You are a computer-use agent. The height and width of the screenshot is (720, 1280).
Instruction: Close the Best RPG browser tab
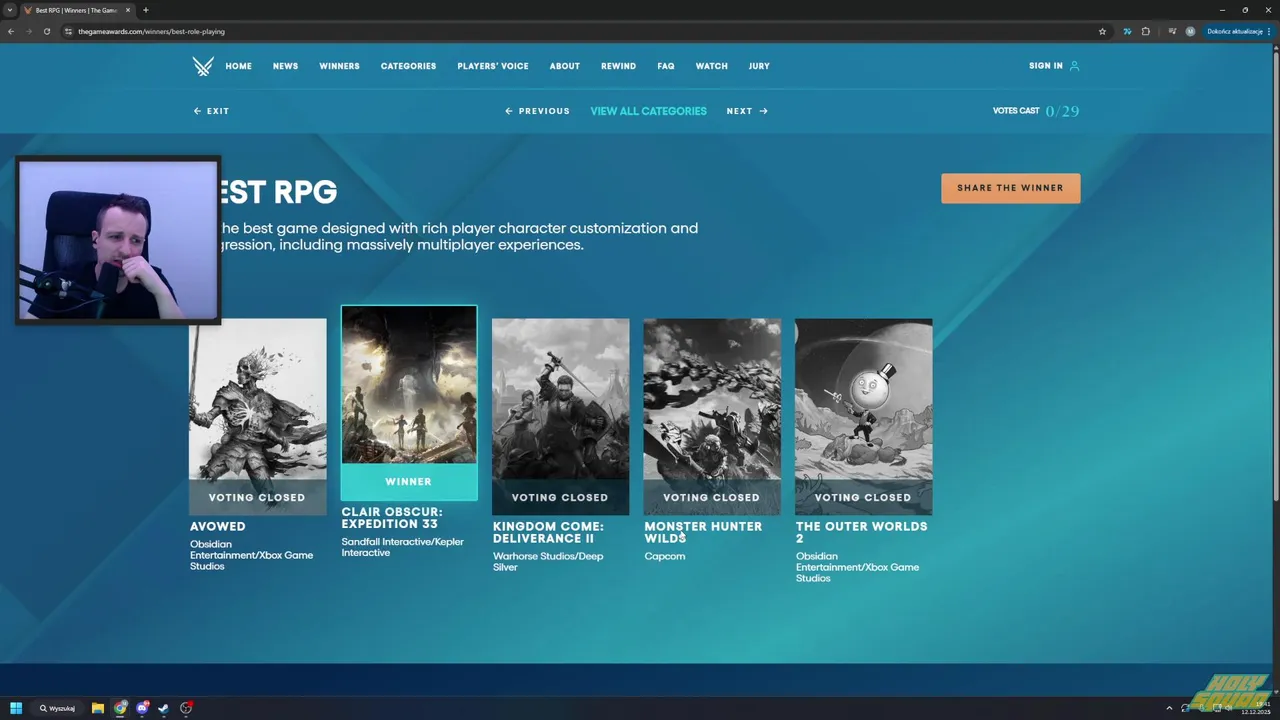[x=128, y=10]
